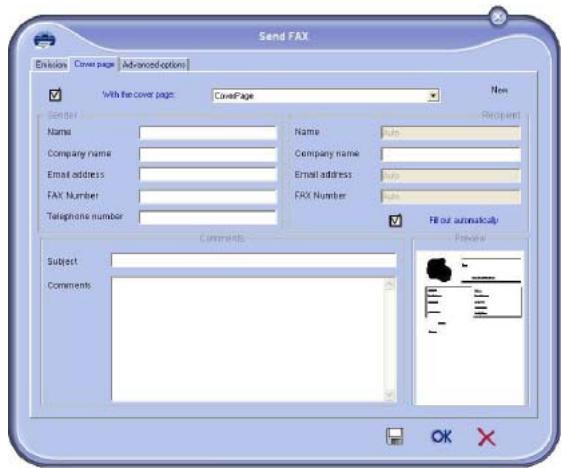Cancel with the red X icon
Image resolution: width=562 pixels, height=468 pixels.
[486, 437]
